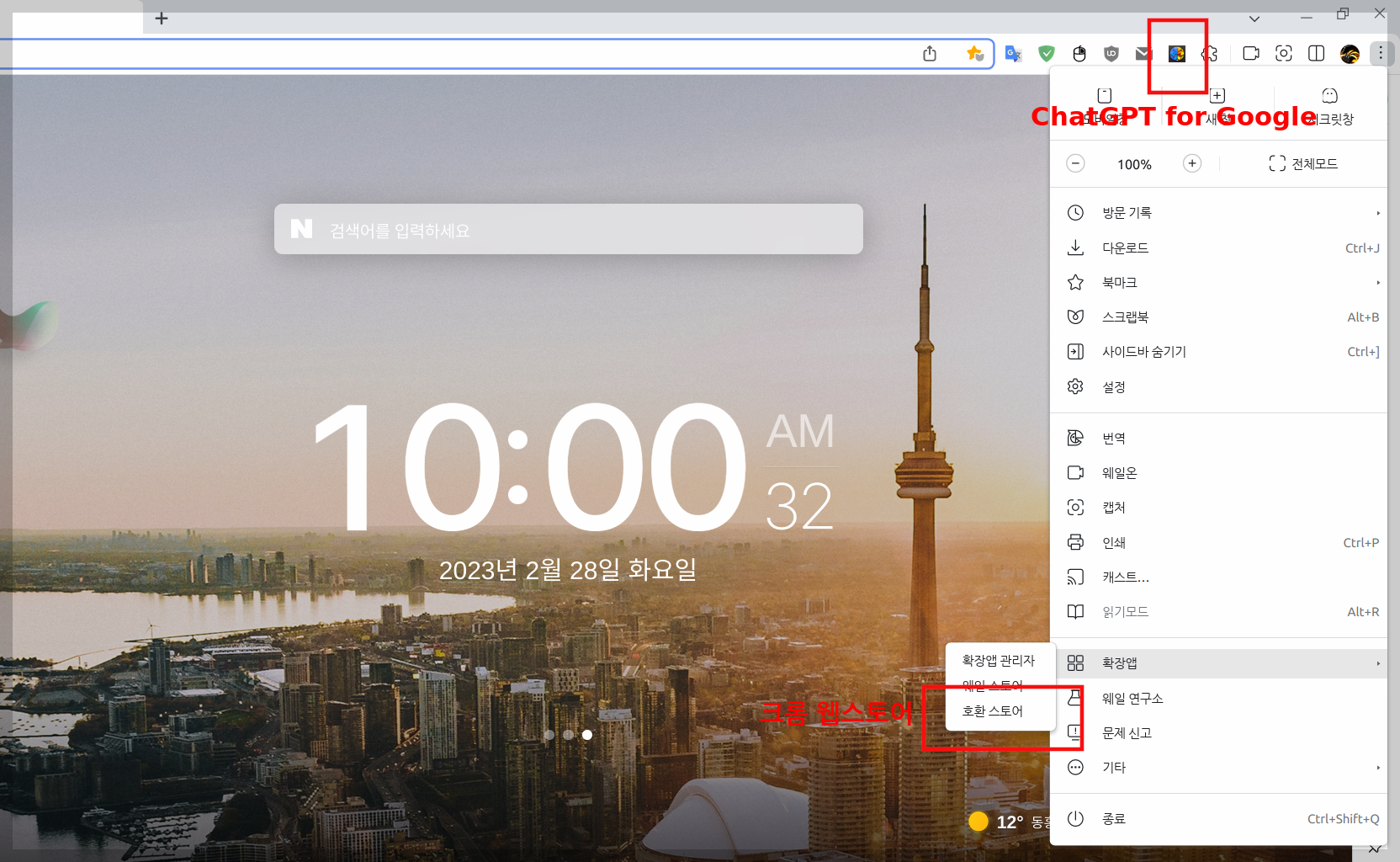Open the uBlock Origin extension

[x=1111, y=54]
